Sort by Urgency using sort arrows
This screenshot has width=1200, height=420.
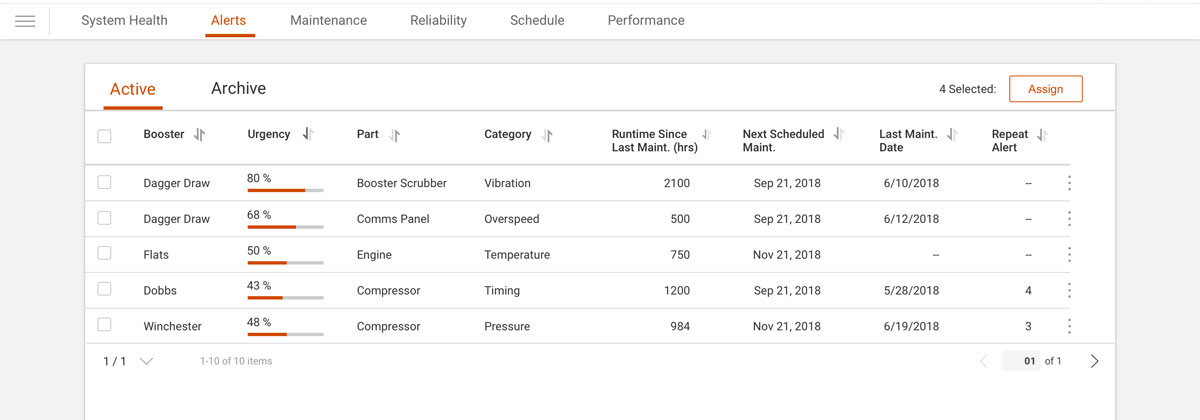coord(308,134)
